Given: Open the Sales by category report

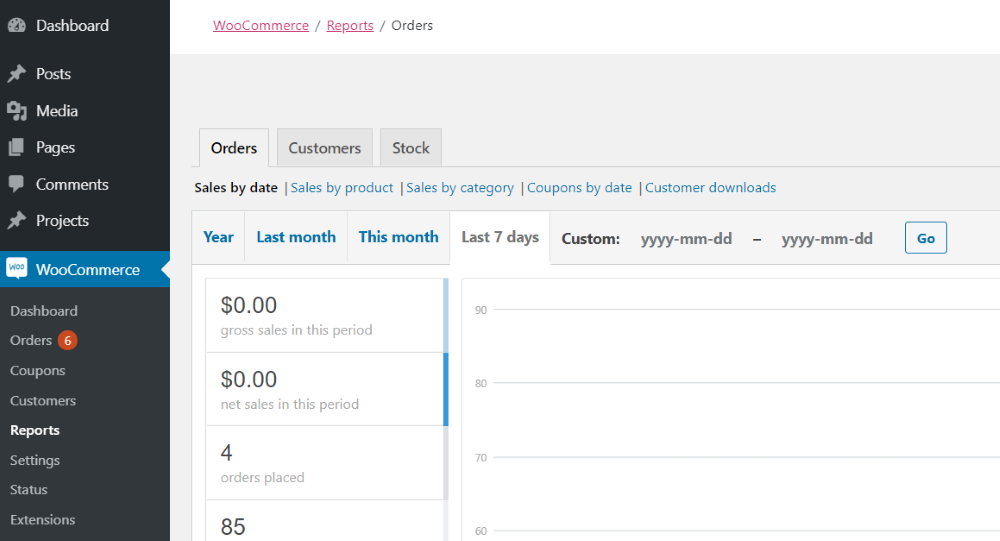Looking at the screenshot, I should 460,188.
